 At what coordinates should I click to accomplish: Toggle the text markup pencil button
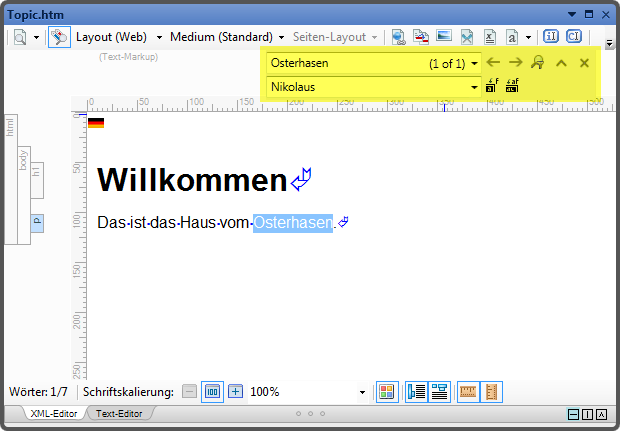point(60,37)
